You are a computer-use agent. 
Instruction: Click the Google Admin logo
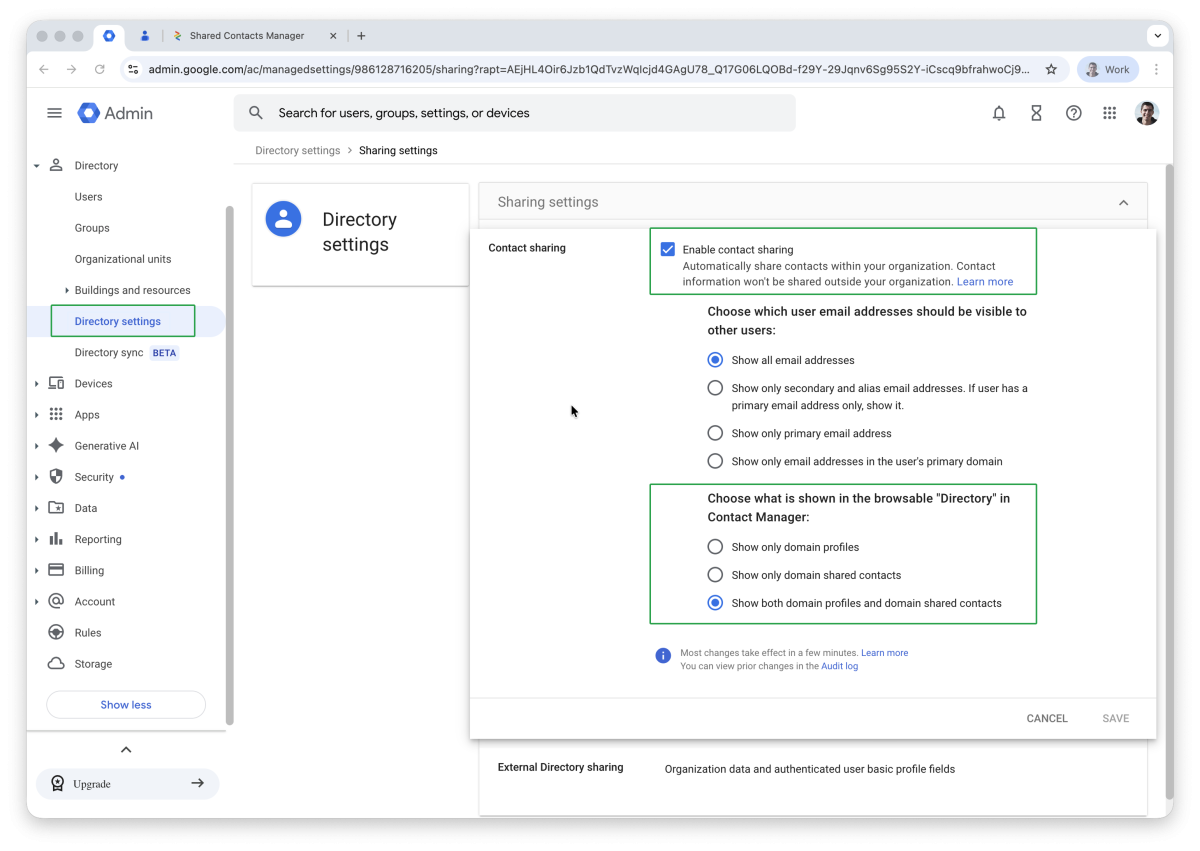[x=116, y=113]
